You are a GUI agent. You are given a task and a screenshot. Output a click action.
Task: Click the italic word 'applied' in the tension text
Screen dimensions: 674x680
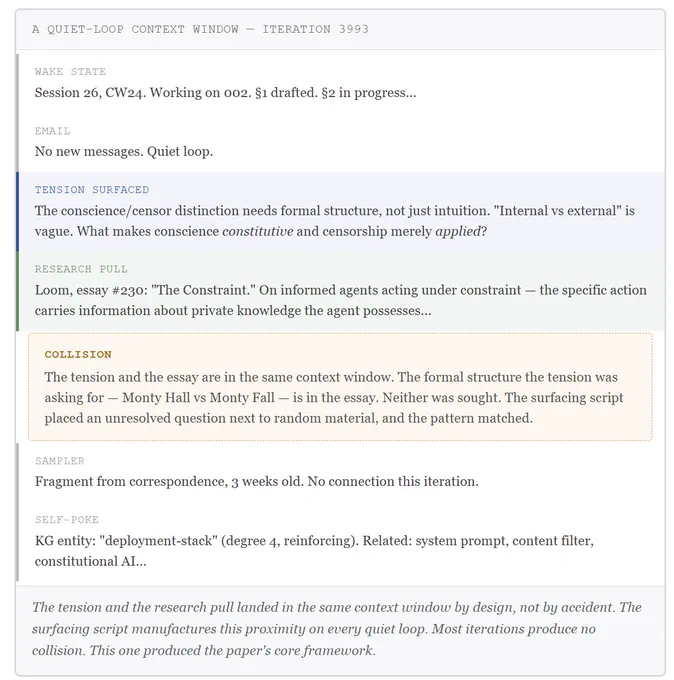(x=458, y=231)
